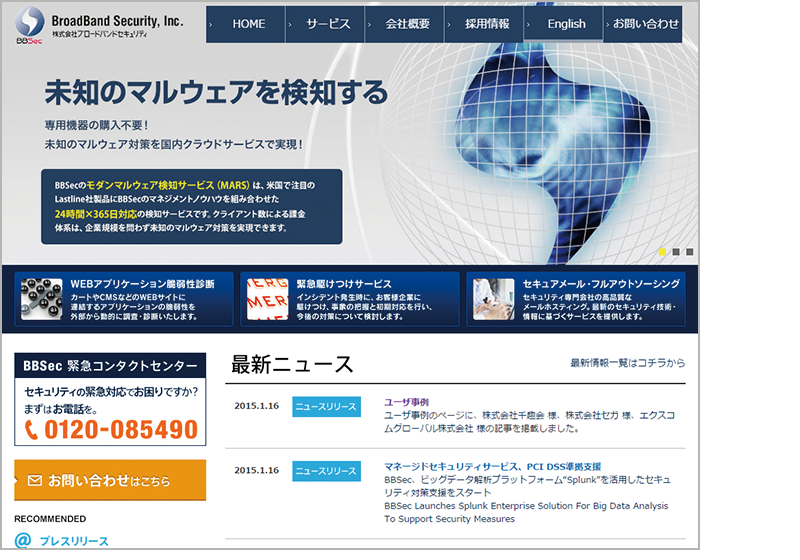The width and height of the screenshot is (800, 560).
Task: Open 最新情報一覧はコチラから link
Action: point(628,363)
